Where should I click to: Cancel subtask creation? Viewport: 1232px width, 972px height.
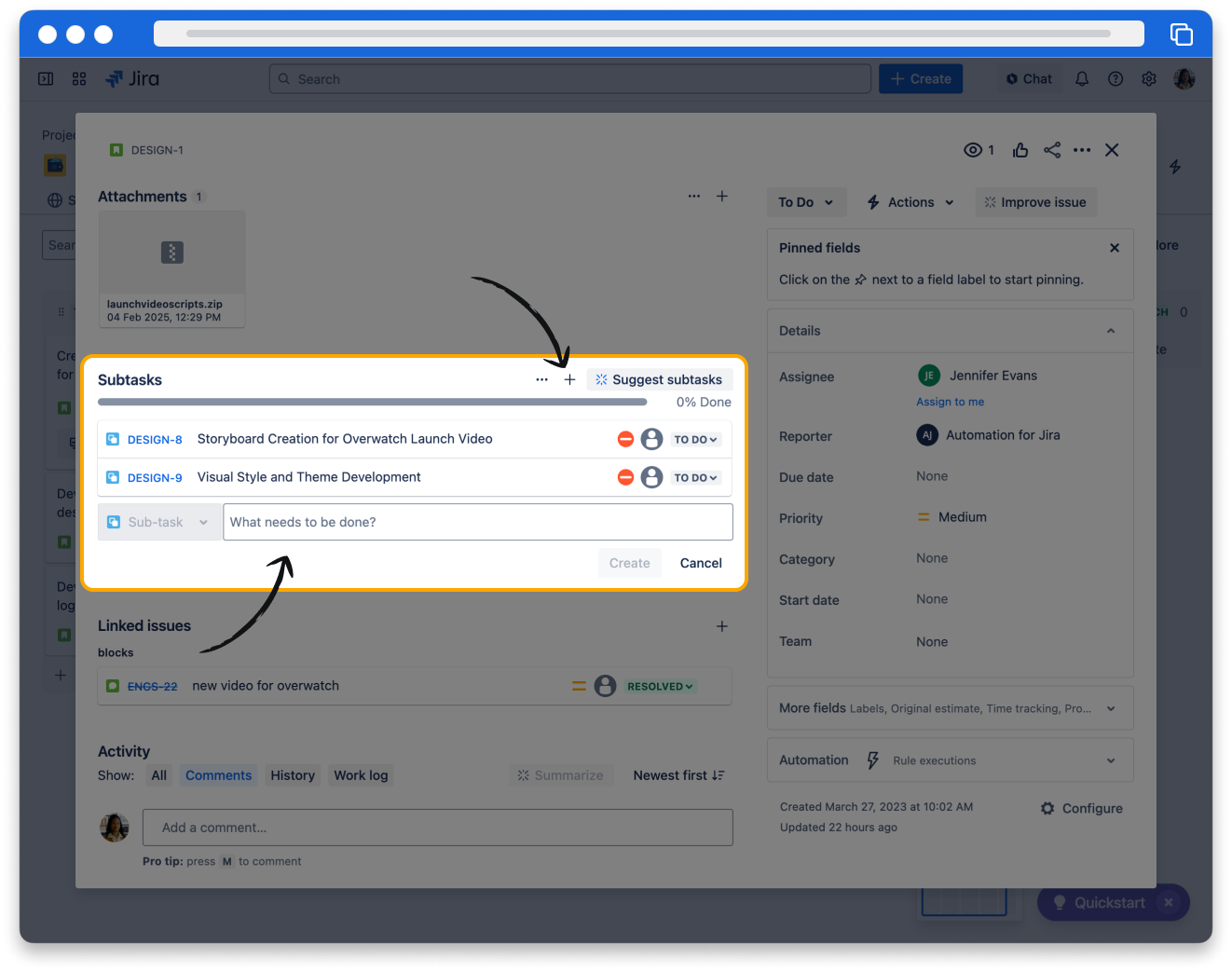(701, 563)
